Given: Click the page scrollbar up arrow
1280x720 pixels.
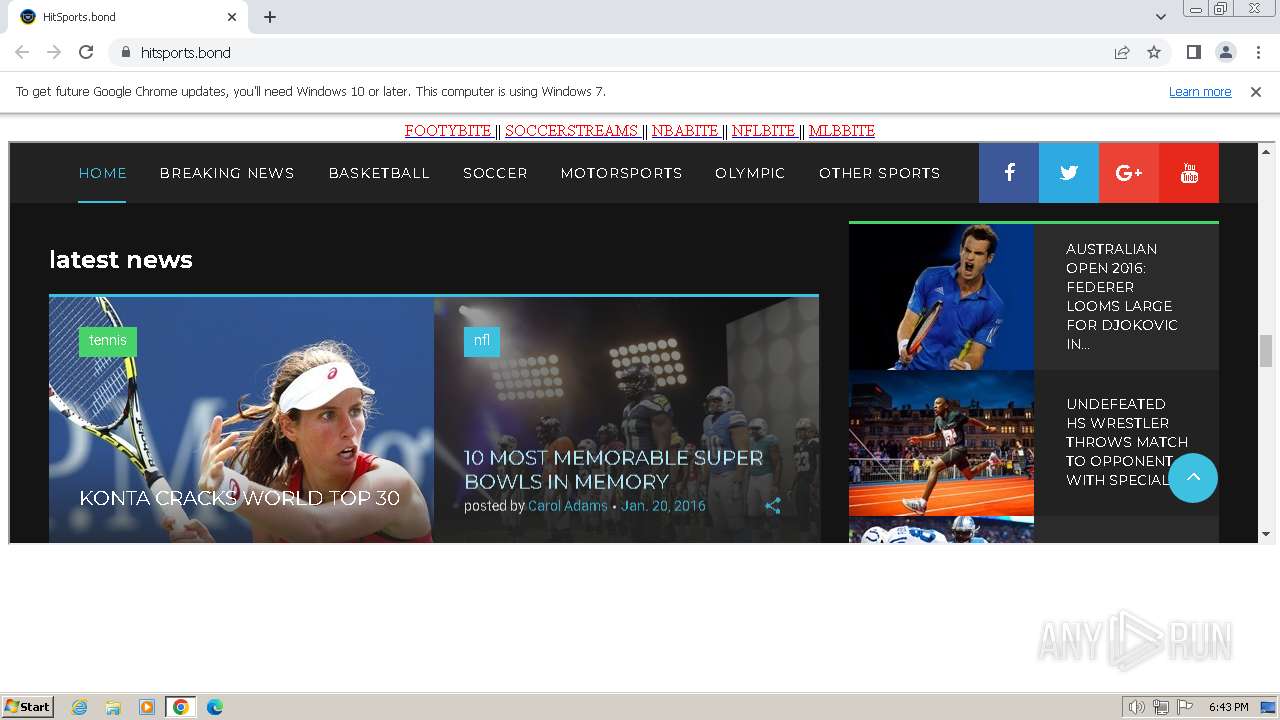Looking at the screenshot, I should (x=1266, y=152).
